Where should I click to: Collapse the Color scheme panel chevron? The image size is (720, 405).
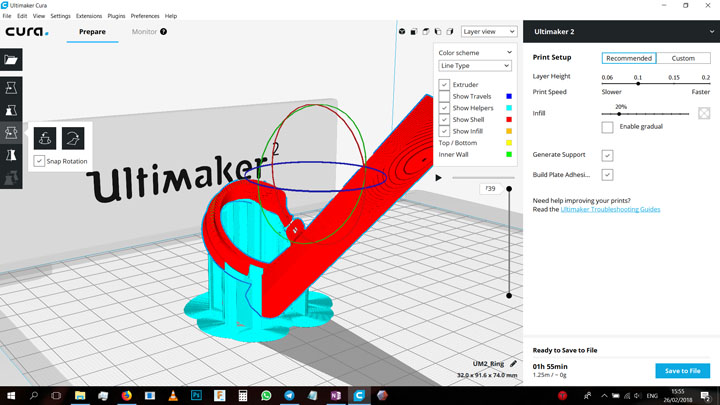509,52
